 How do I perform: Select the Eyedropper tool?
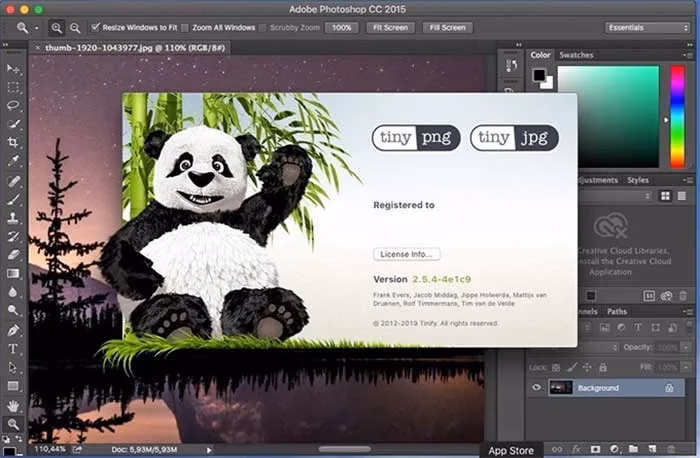pos(13,160)
